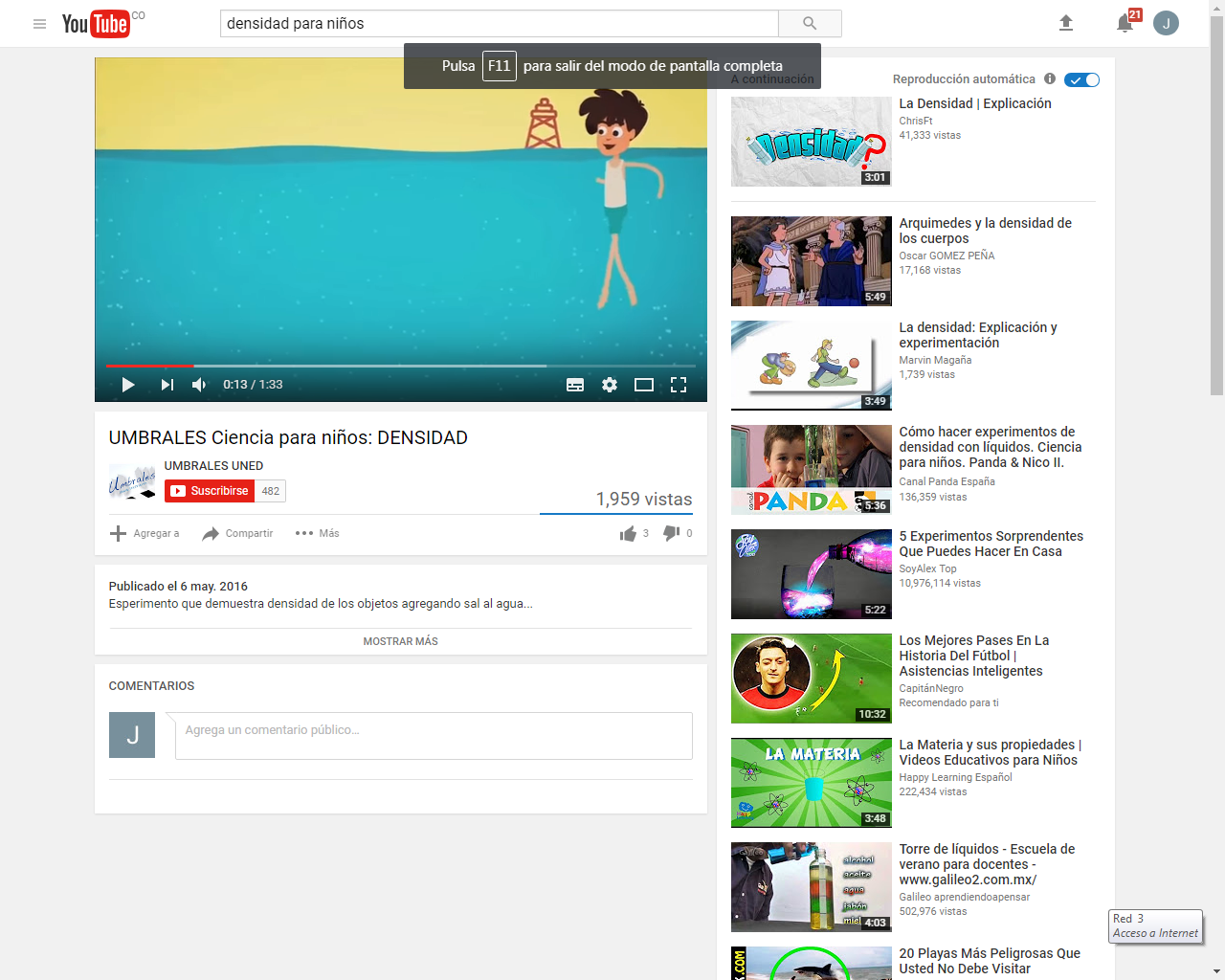
Task: Open UMBRALES UNED channel link
Action: click(213, 466)
